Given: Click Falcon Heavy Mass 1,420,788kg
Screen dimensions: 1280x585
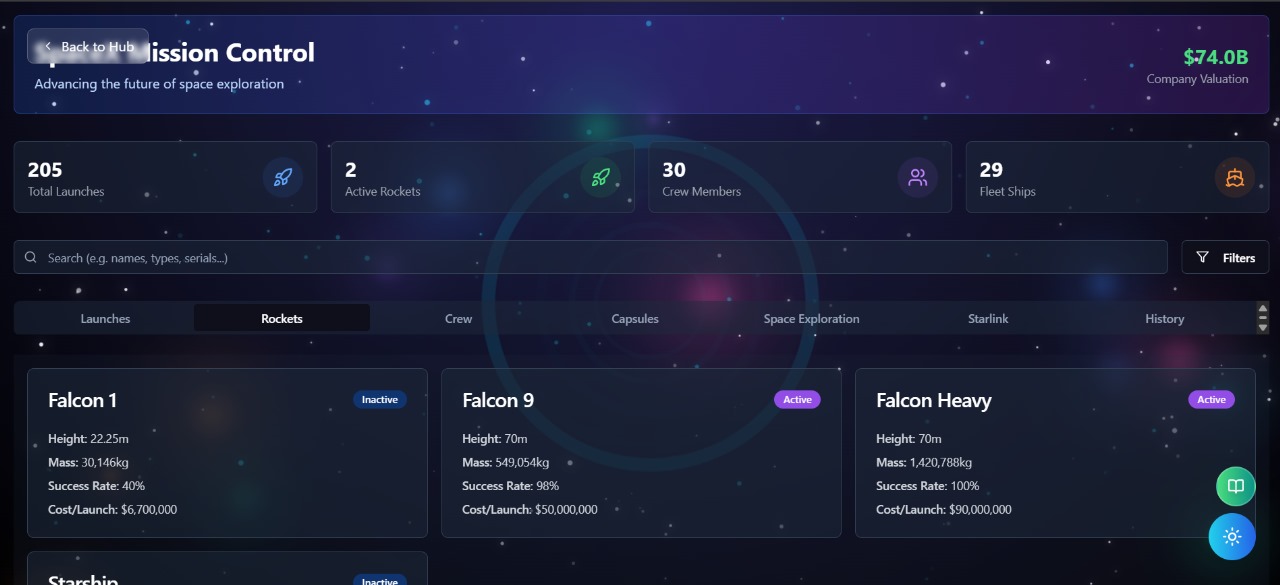Looking at the screenshot, I should point(924,463).
